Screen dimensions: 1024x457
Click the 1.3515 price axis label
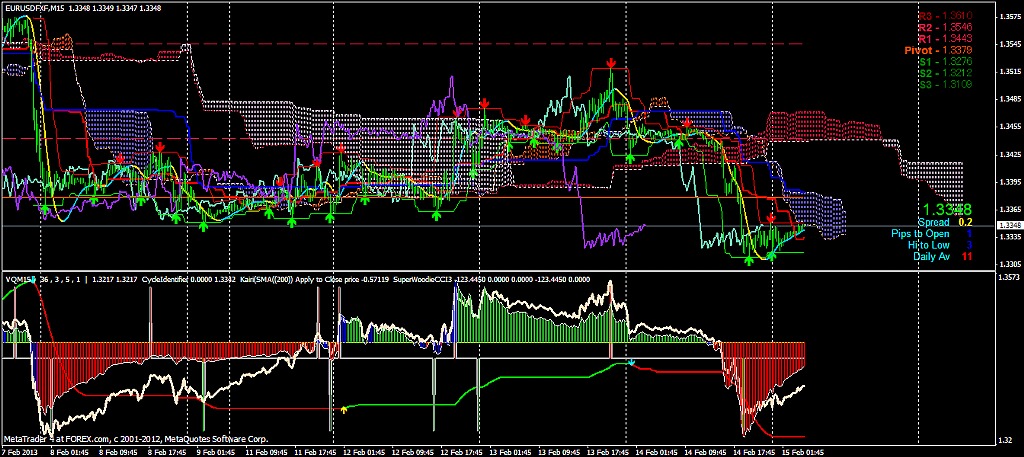(1009, 72)
